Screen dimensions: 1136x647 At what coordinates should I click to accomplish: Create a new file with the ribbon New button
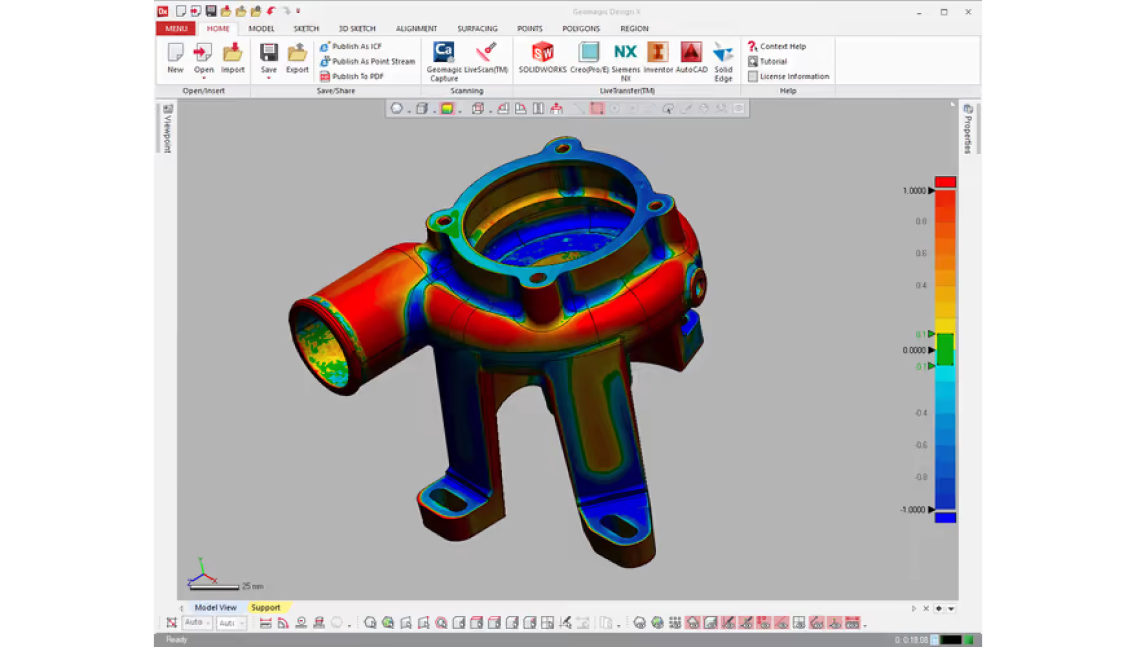tap(175, 58)
